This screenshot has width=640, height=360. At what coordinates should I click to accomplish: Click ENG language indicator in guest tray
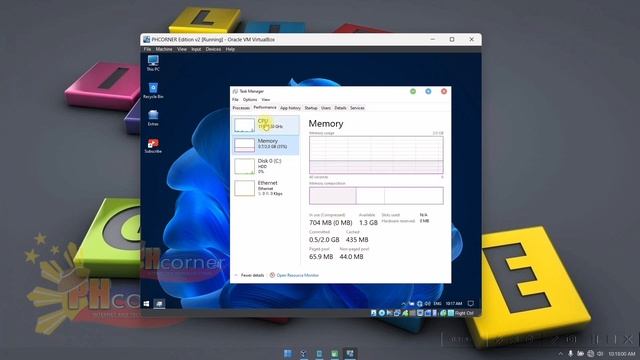(437, 304)
